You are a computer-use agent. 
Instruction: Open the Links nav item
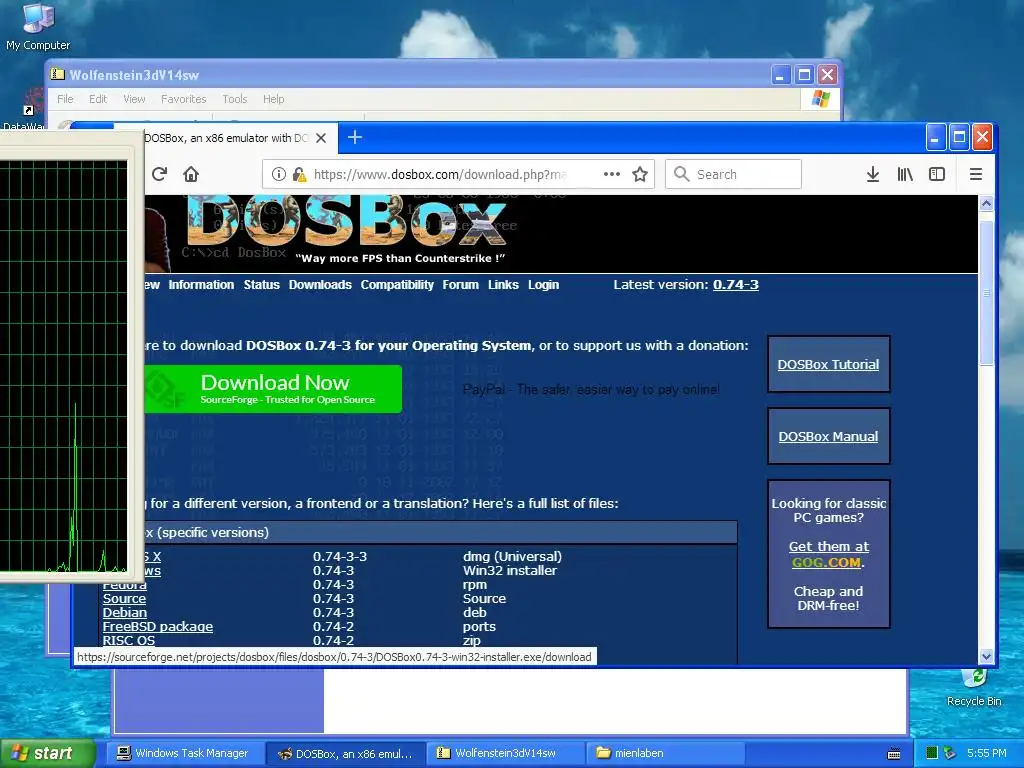[503, 285]
